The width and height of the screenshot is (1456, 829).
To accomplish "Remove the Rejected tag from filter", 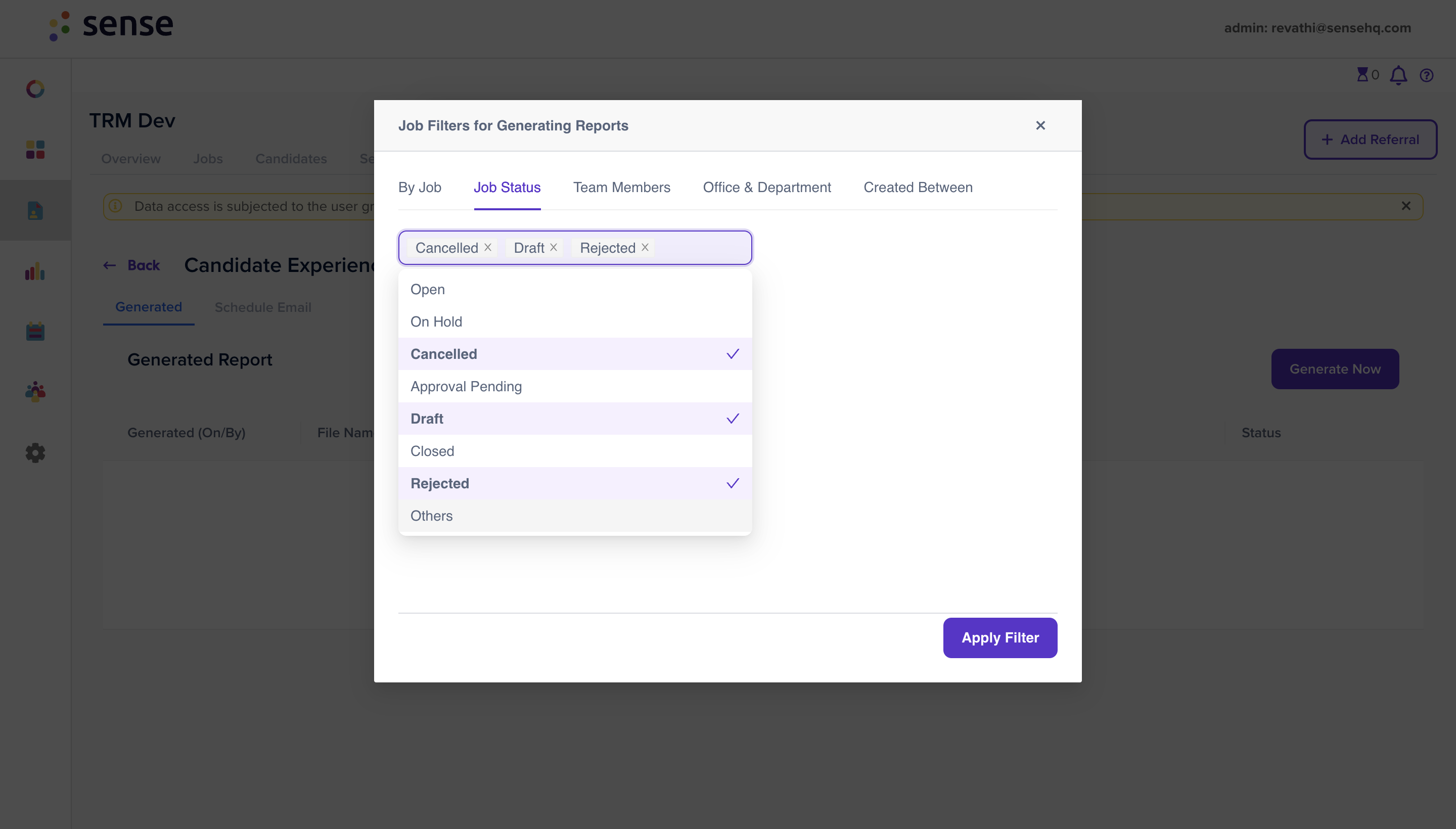I will coord(645,248).
